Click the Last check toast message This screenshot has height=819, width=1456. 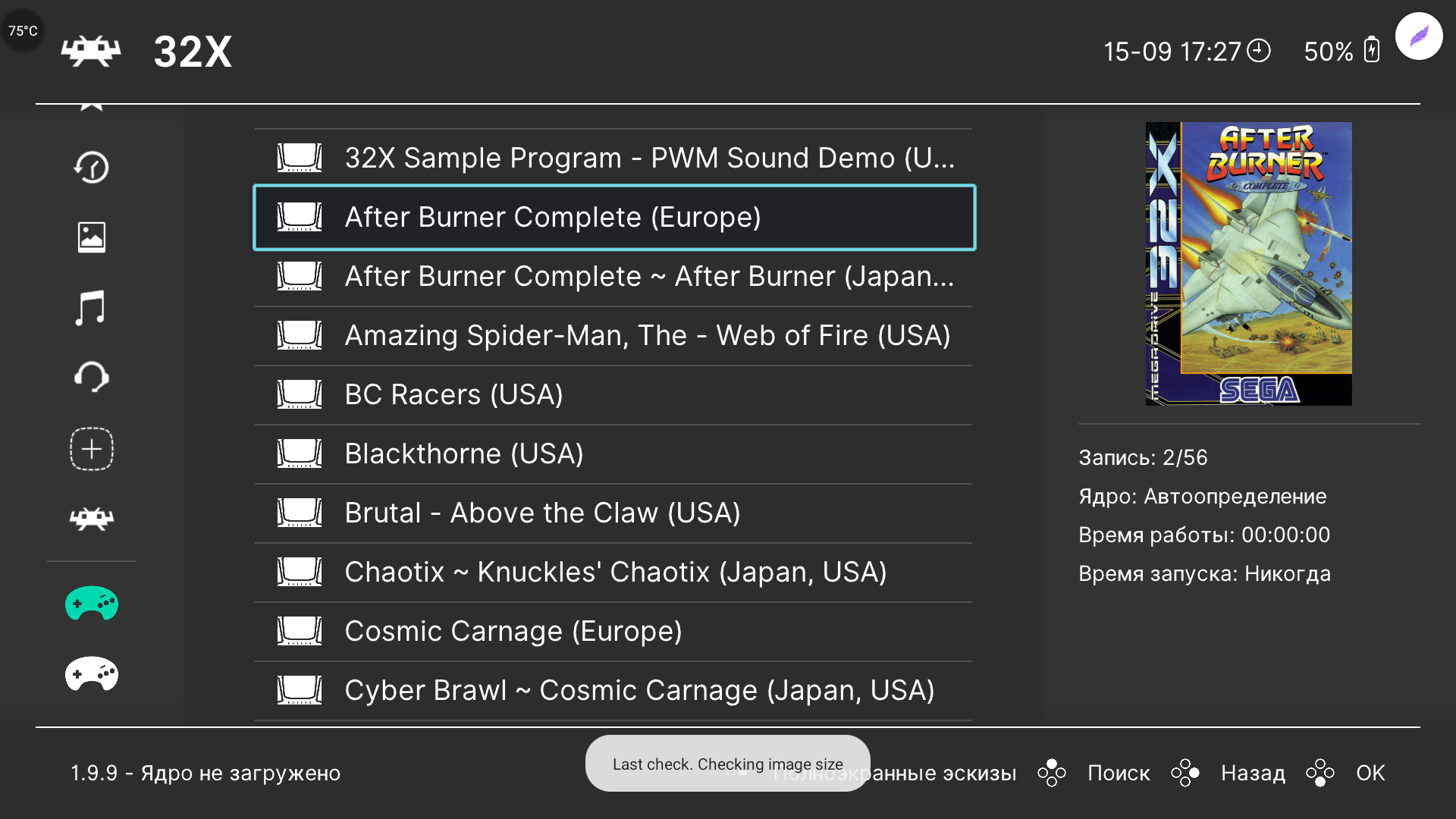click(727, 764)
